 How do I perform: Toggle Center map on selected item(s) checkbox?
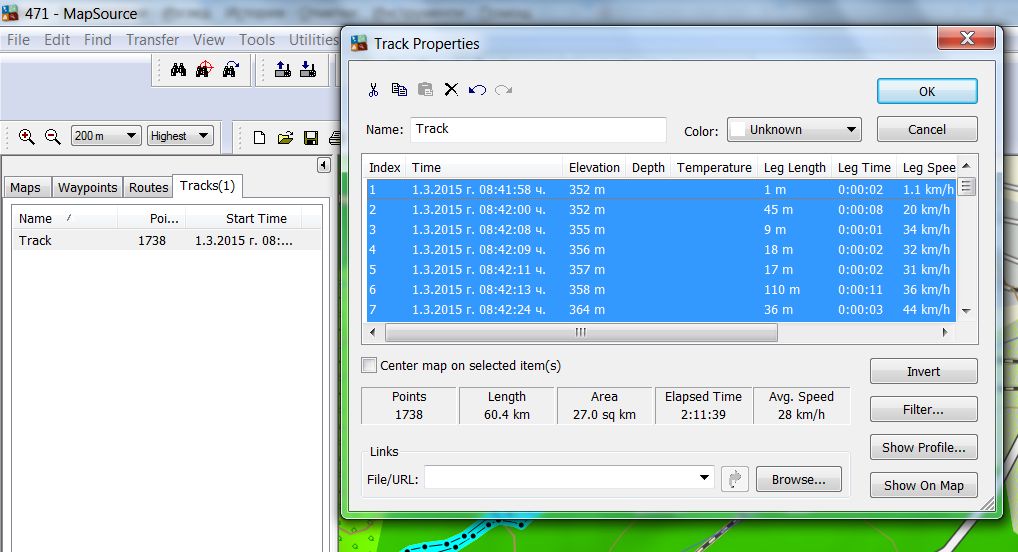(x=369, y=365)
